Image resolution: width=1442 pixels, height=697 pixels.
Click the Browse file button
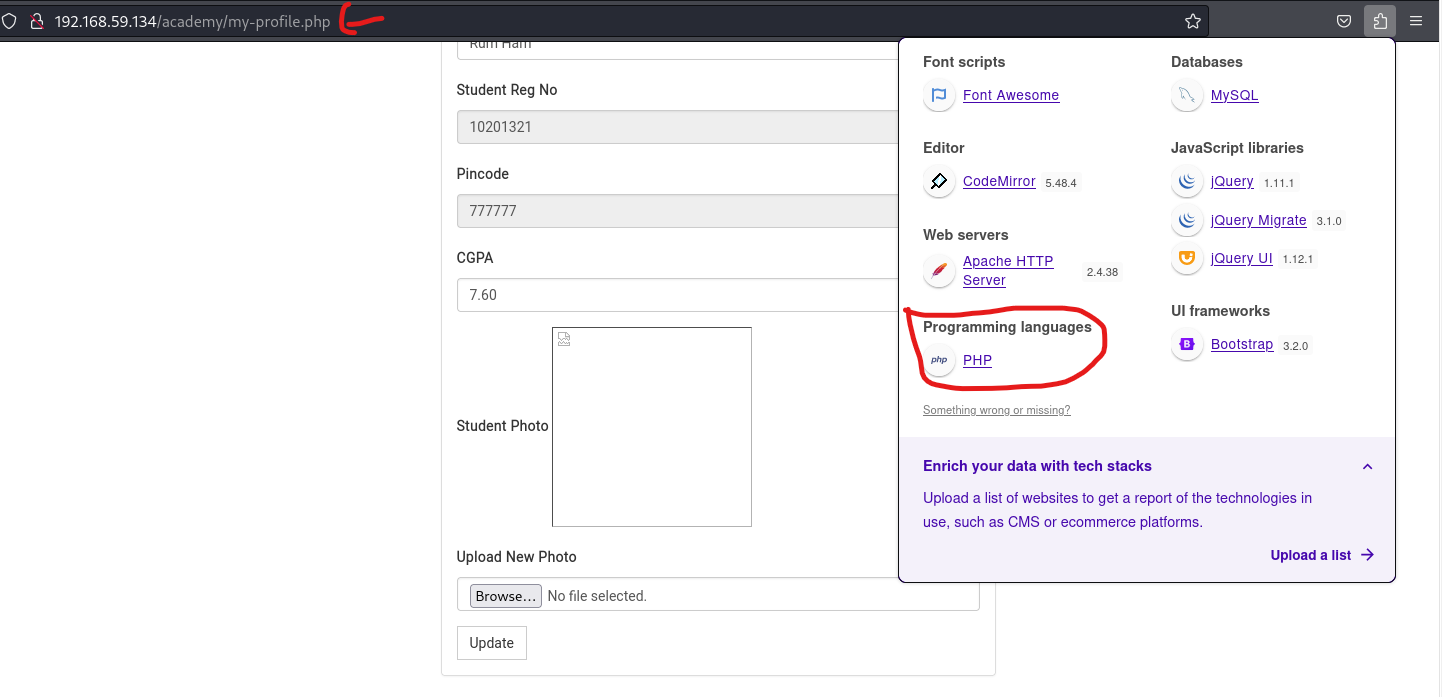[506, 596]
